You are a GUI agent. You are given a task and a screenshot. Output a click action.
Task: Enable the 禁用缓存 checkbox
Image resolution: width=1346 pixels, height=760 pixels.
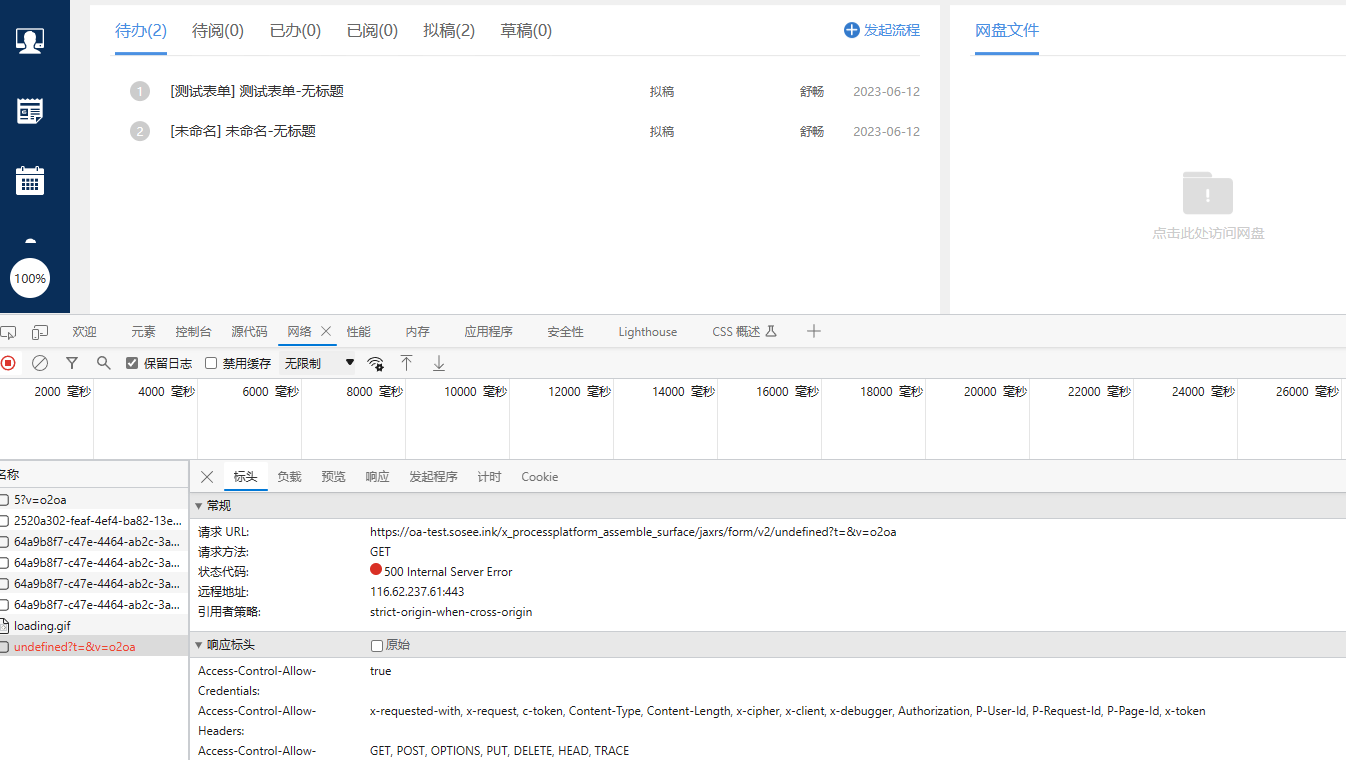coord(211,363)
